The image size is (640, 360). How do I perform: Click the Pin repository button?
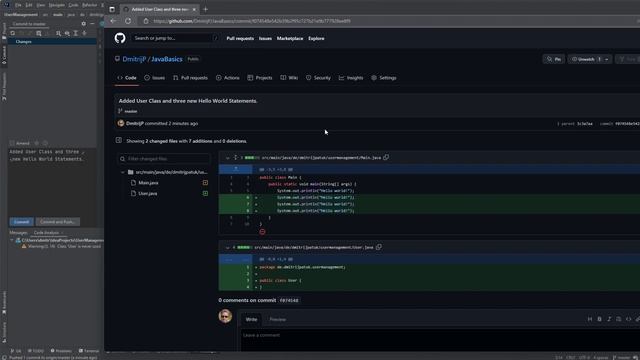tap(554, 59)
